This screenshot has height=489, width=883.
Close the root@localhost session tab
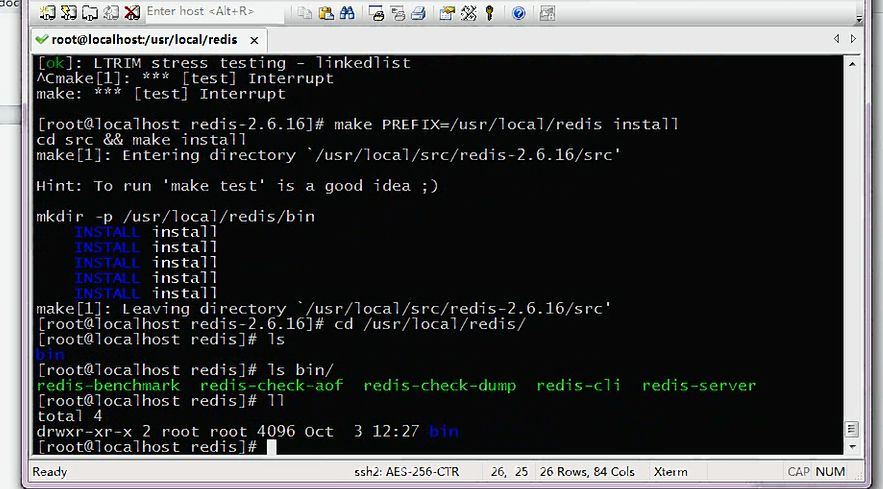pos(254,41)
